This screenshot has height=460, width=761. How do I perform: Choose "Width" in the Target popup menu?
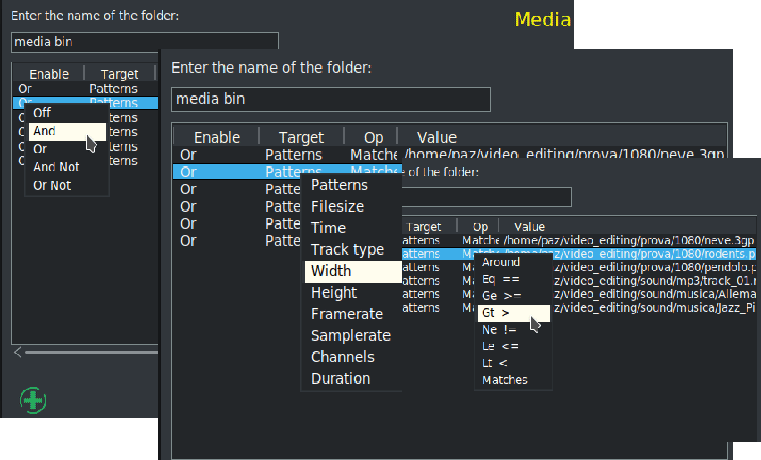click(x=332, y=271)
